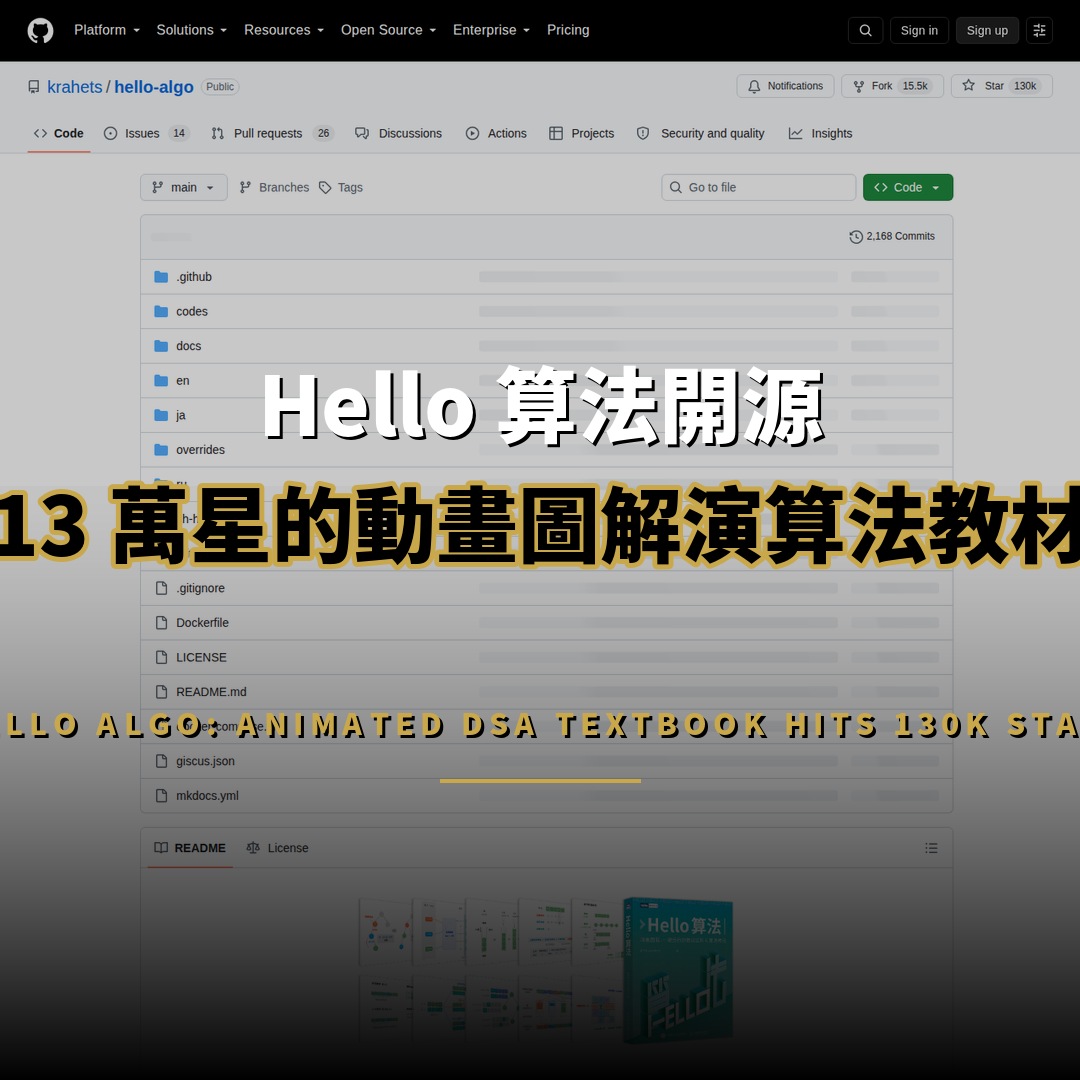Open the Security and quality tab
1080x1080 pixels.
coord(700,134)
